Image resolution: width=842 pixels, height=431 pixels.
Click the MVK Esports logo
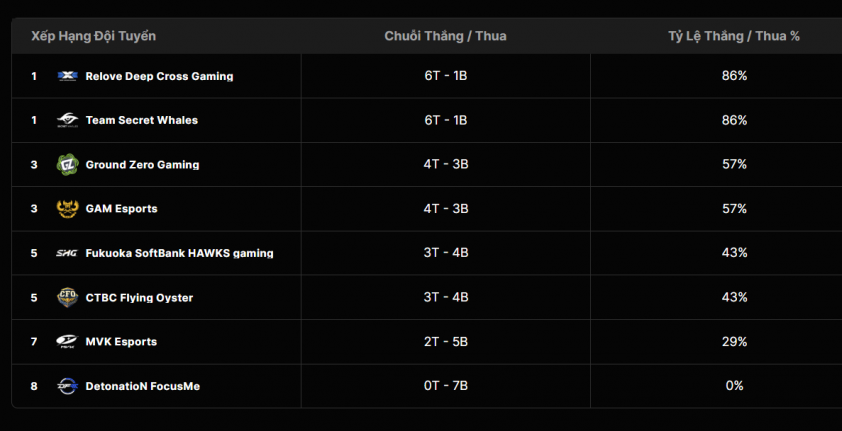pyautogui.click(x=67, y=342)
